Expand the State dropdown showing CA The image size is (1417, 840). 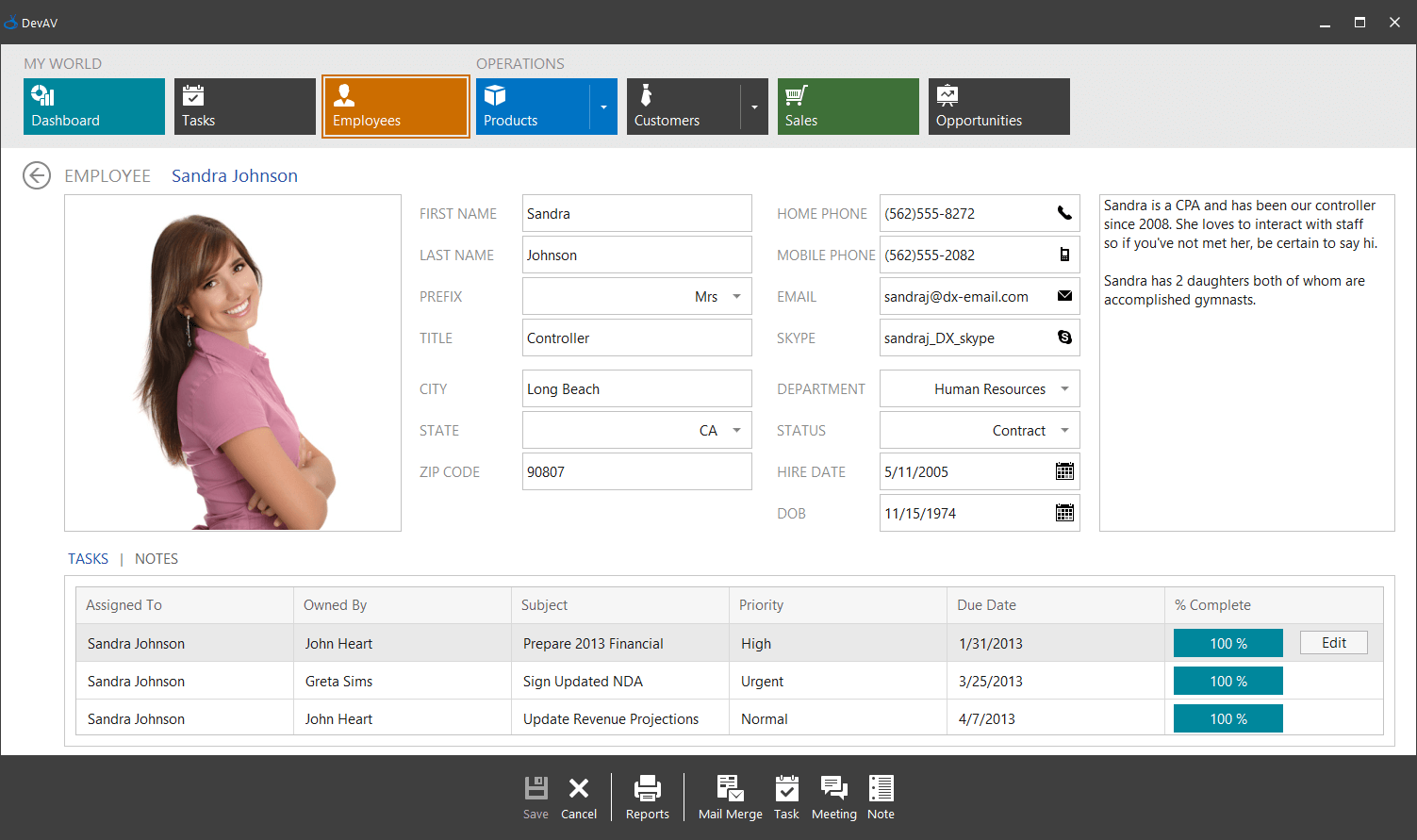tap(736, 430)
